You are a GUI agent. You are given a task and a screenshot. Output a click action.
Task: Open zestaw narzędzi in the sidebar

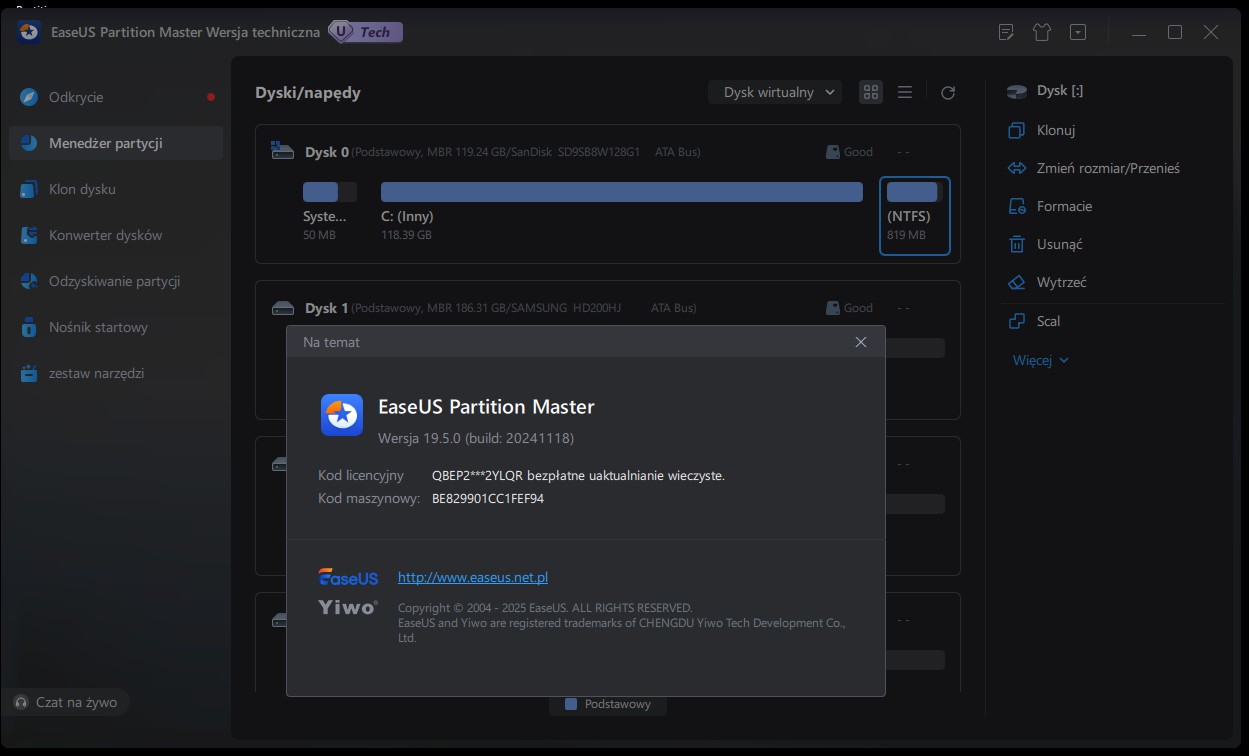[116, 373]
